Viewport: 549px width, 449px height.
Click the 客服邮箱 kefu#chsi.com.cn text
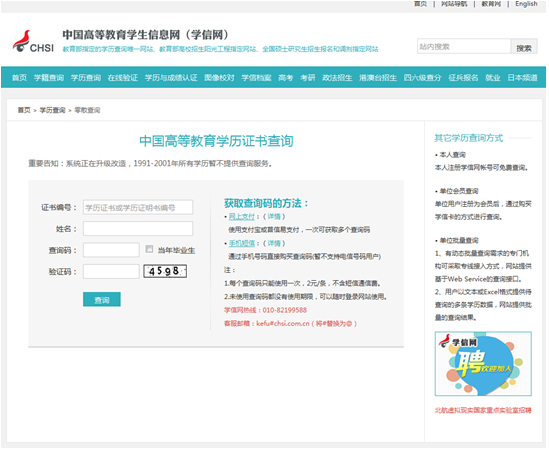[290, 324]
